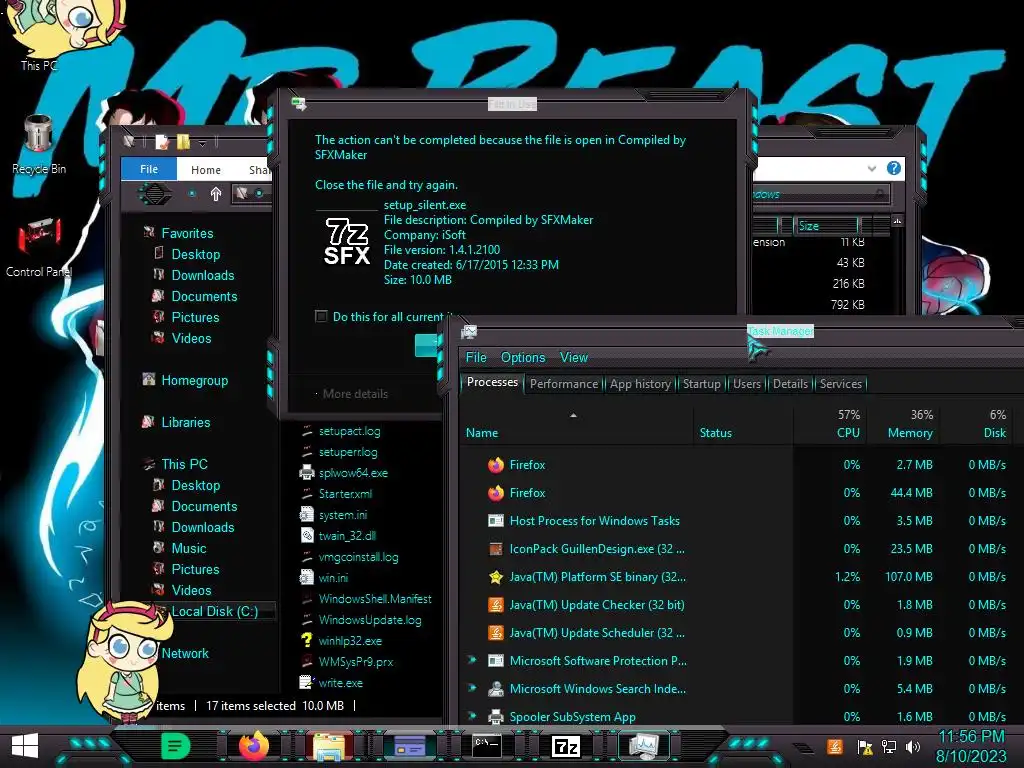The height and width of the screenshot is (768, 1024).
Task: Click the clock showing 11:56 PM
Action: [x=971, y=737]
